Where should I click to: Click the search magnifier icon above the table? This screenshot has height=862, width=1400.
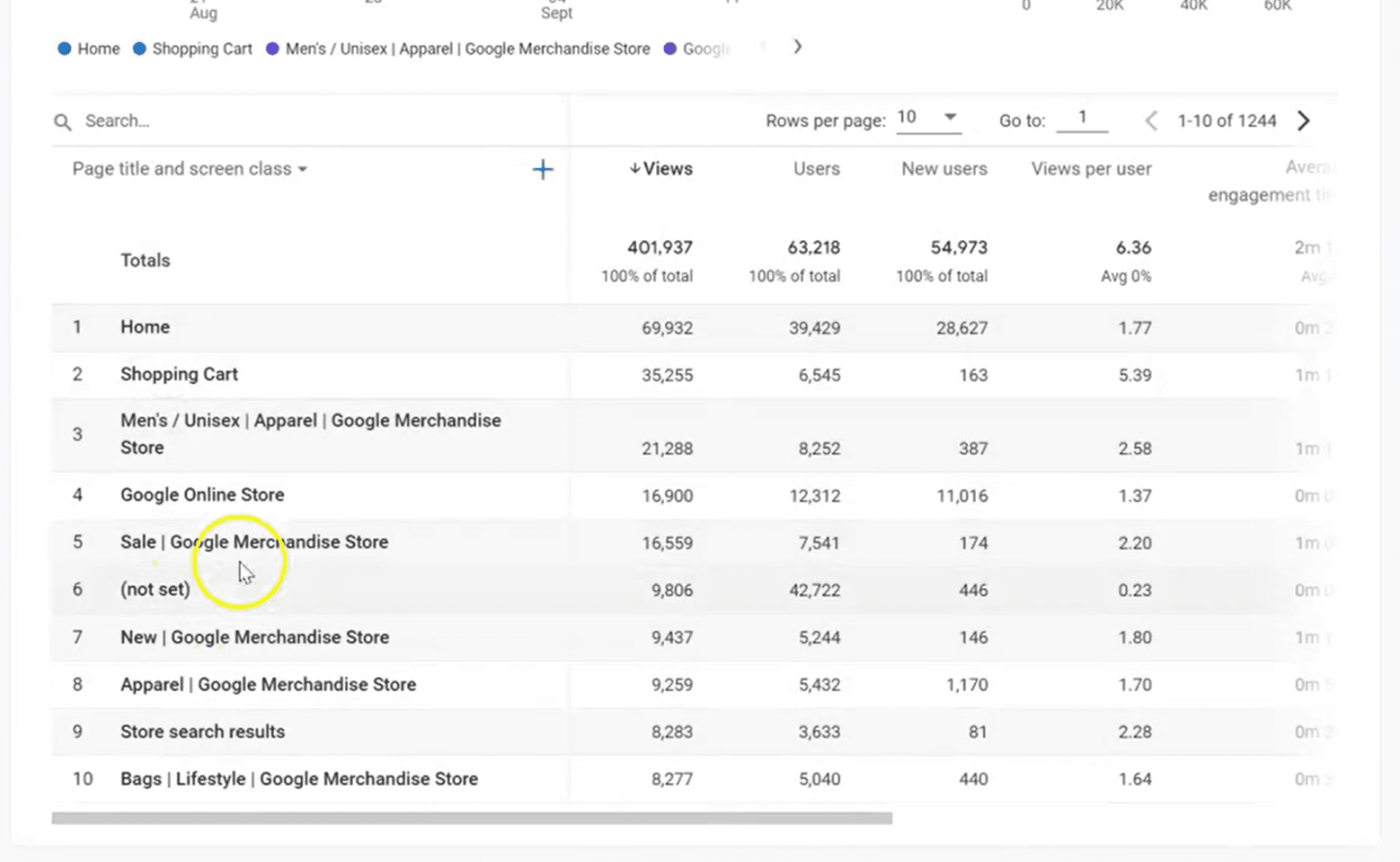[x=62, y=121]
